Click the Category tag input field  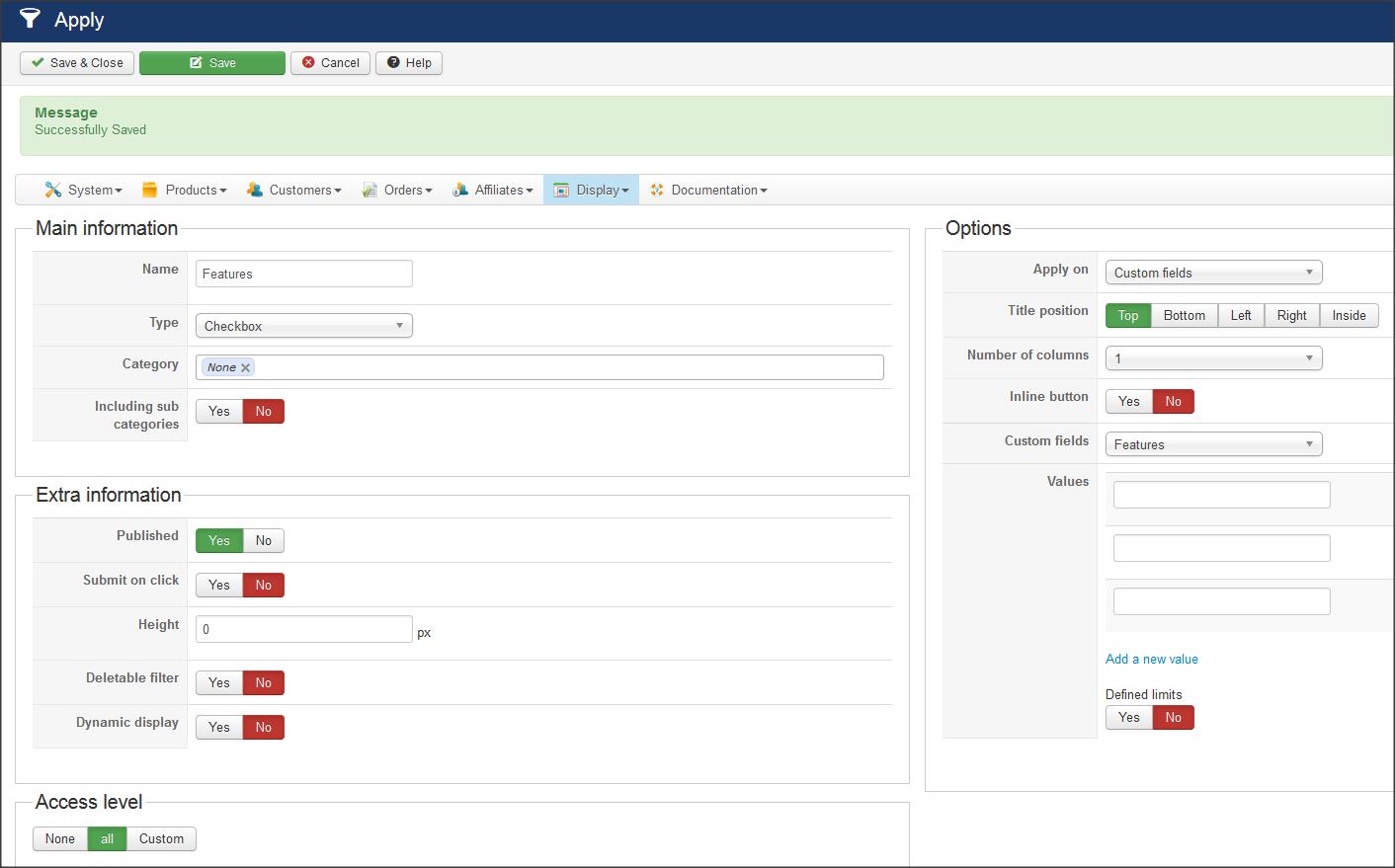pos(539,367)
